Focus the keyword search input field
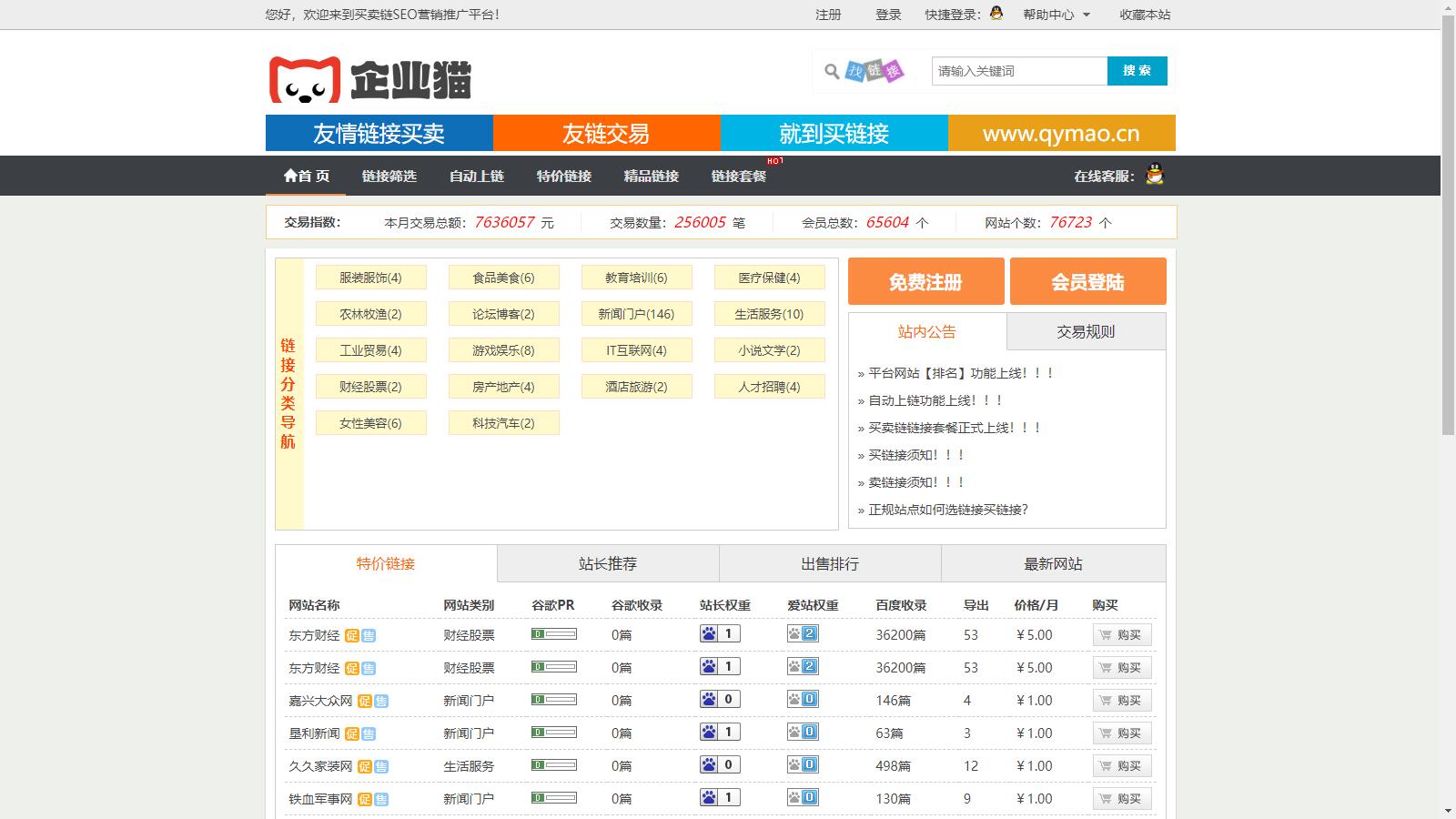 [x=1019, y=71]
